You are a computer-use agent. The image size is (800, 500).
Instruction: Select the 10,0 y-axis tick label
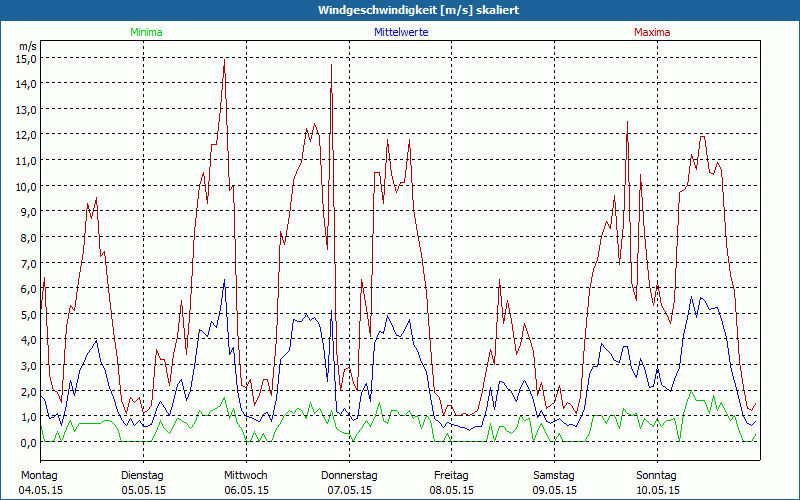pyautogui.click(x=25, y=186)
